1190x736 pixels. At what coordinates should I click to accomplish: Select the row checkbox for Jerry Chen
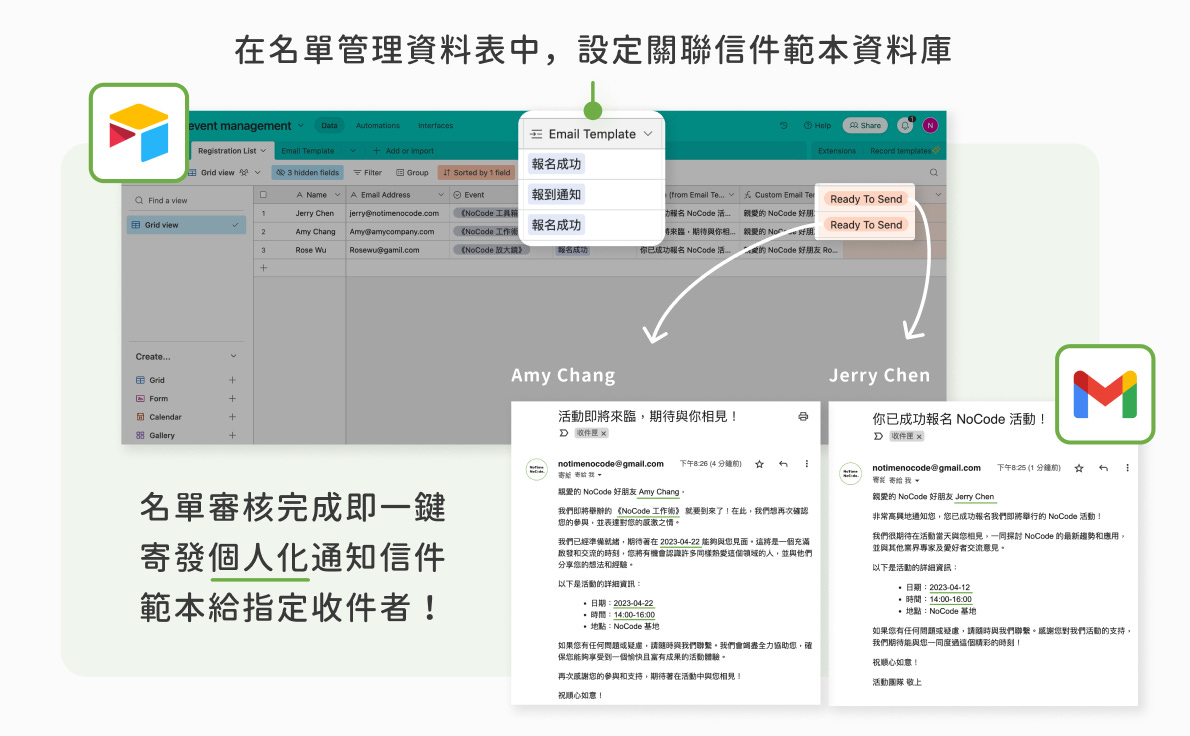261,213
